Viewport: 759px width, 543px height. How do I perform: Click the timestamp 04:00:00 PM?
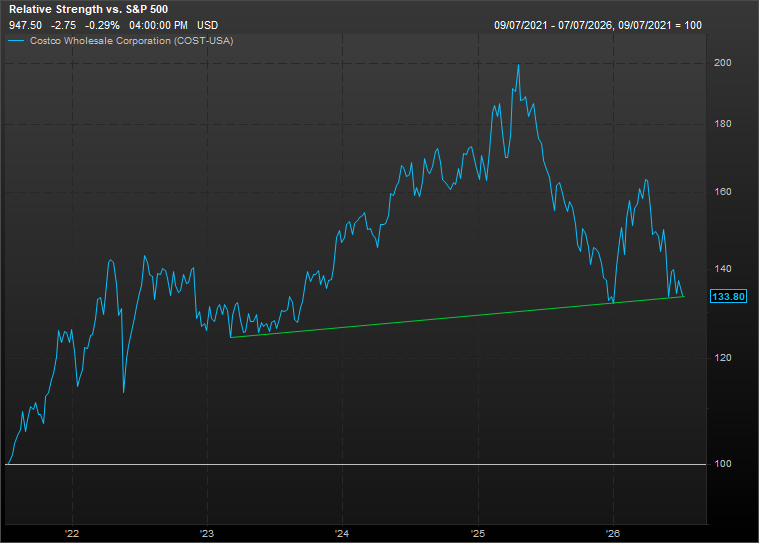tap(158, 25)
